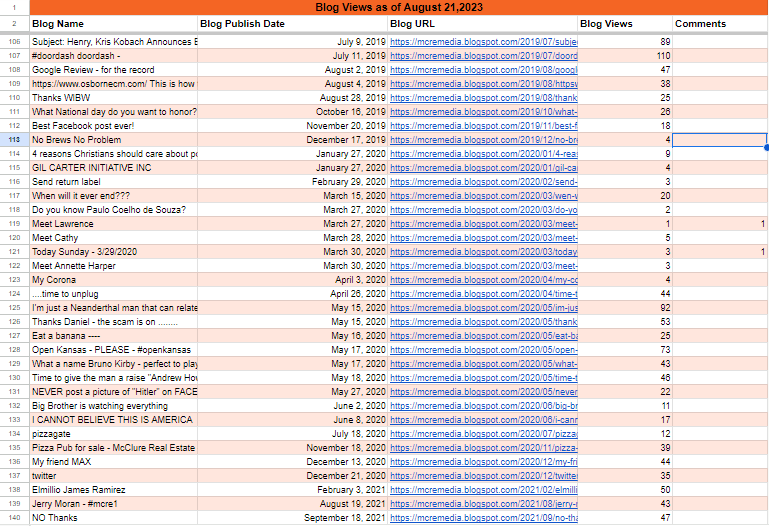This screenshot has width=769, height=526.
Task: Select cell 'Elmillio James Ramirez'
Action: (x=113, y=490)
